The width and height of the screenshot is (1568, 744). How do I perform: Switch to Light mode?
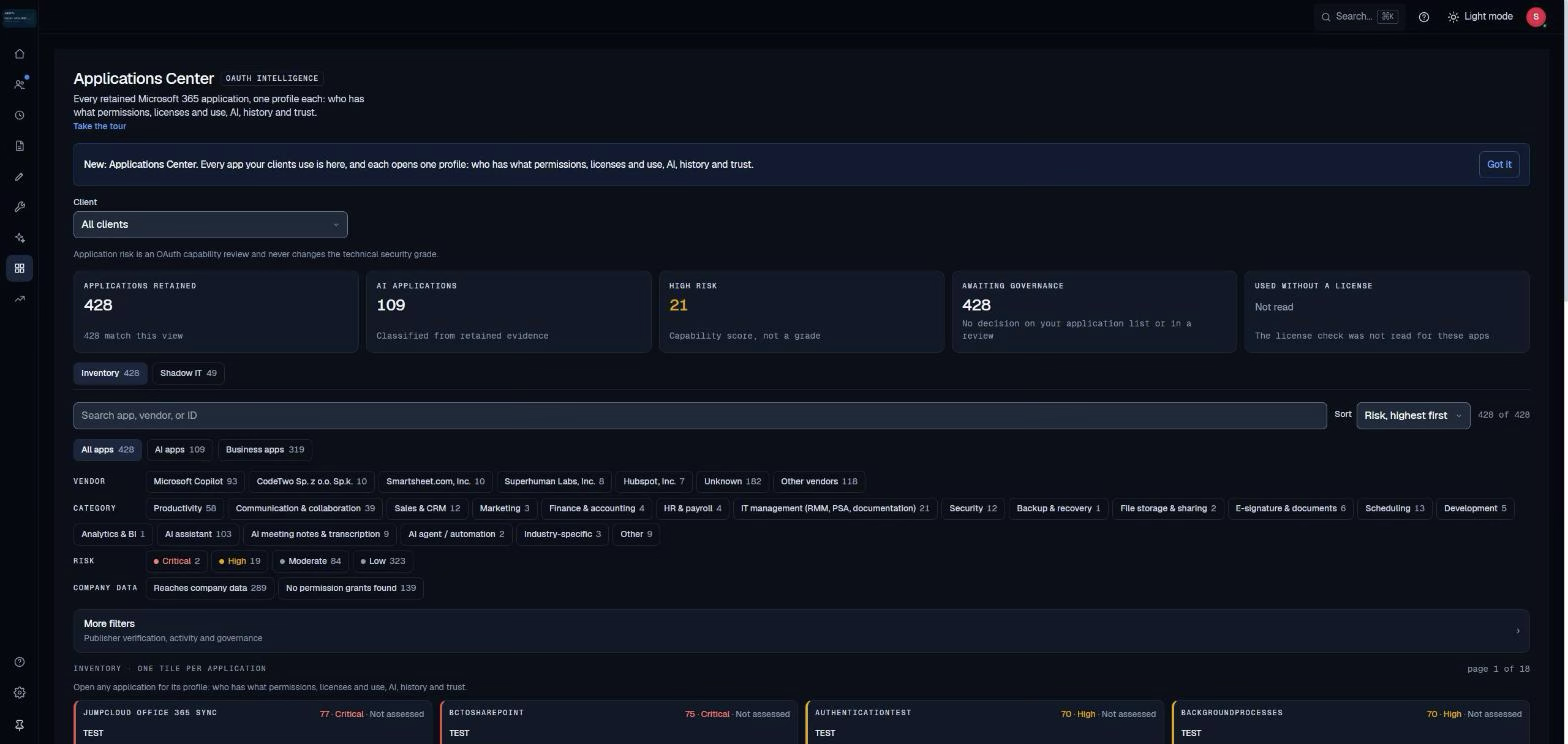[1480, 17]
